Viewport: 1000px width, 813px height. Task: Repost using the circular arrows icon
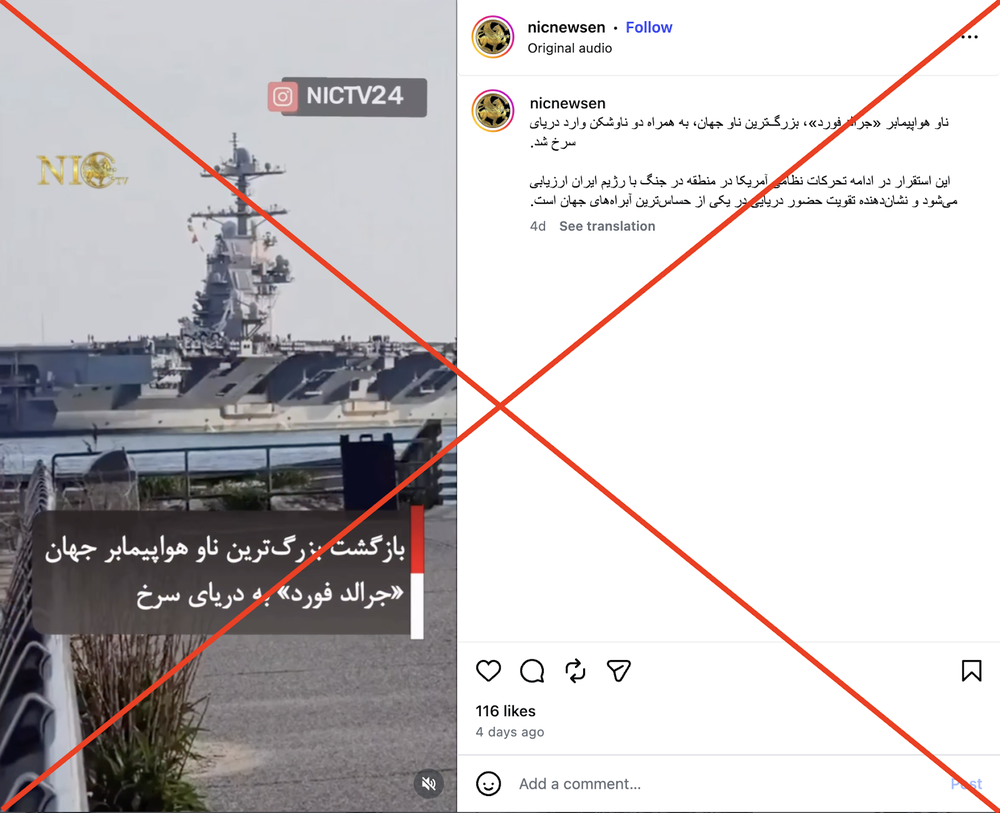coord(575,671)
